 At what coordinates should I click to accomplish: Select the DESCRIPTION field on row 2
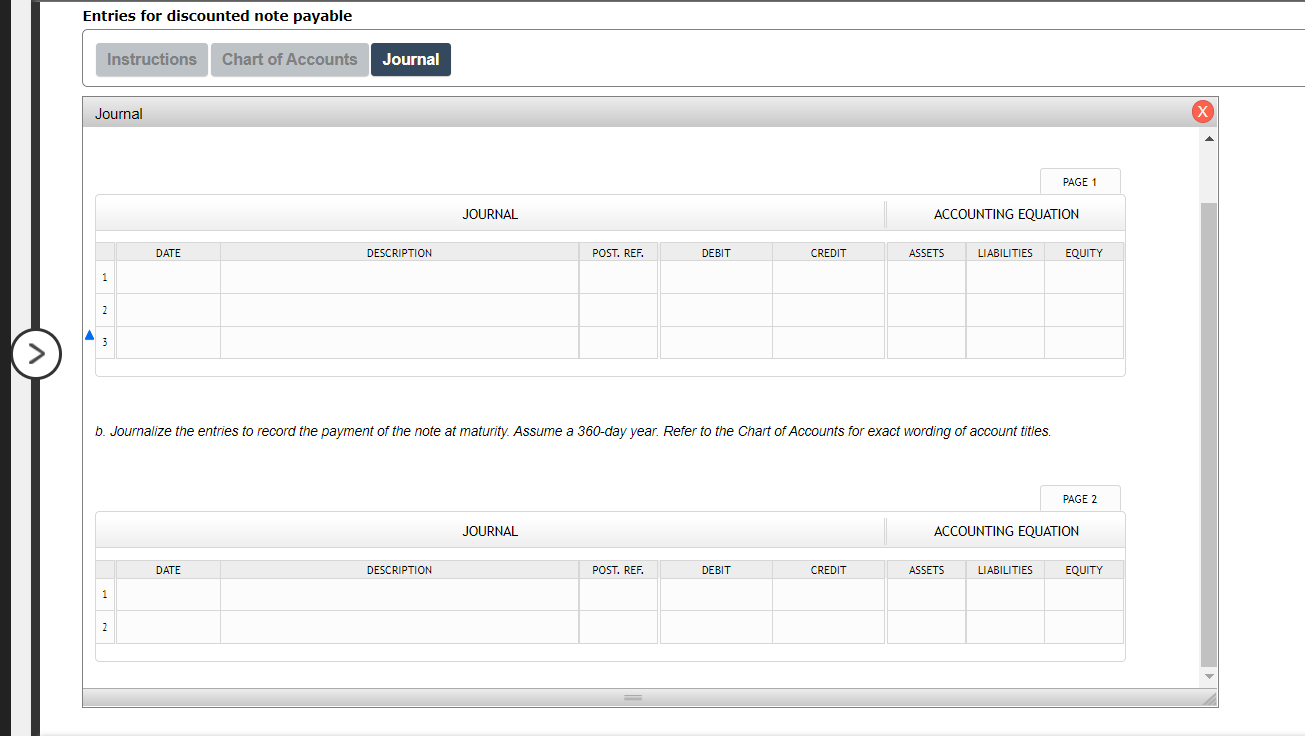[x=399, y=310]
